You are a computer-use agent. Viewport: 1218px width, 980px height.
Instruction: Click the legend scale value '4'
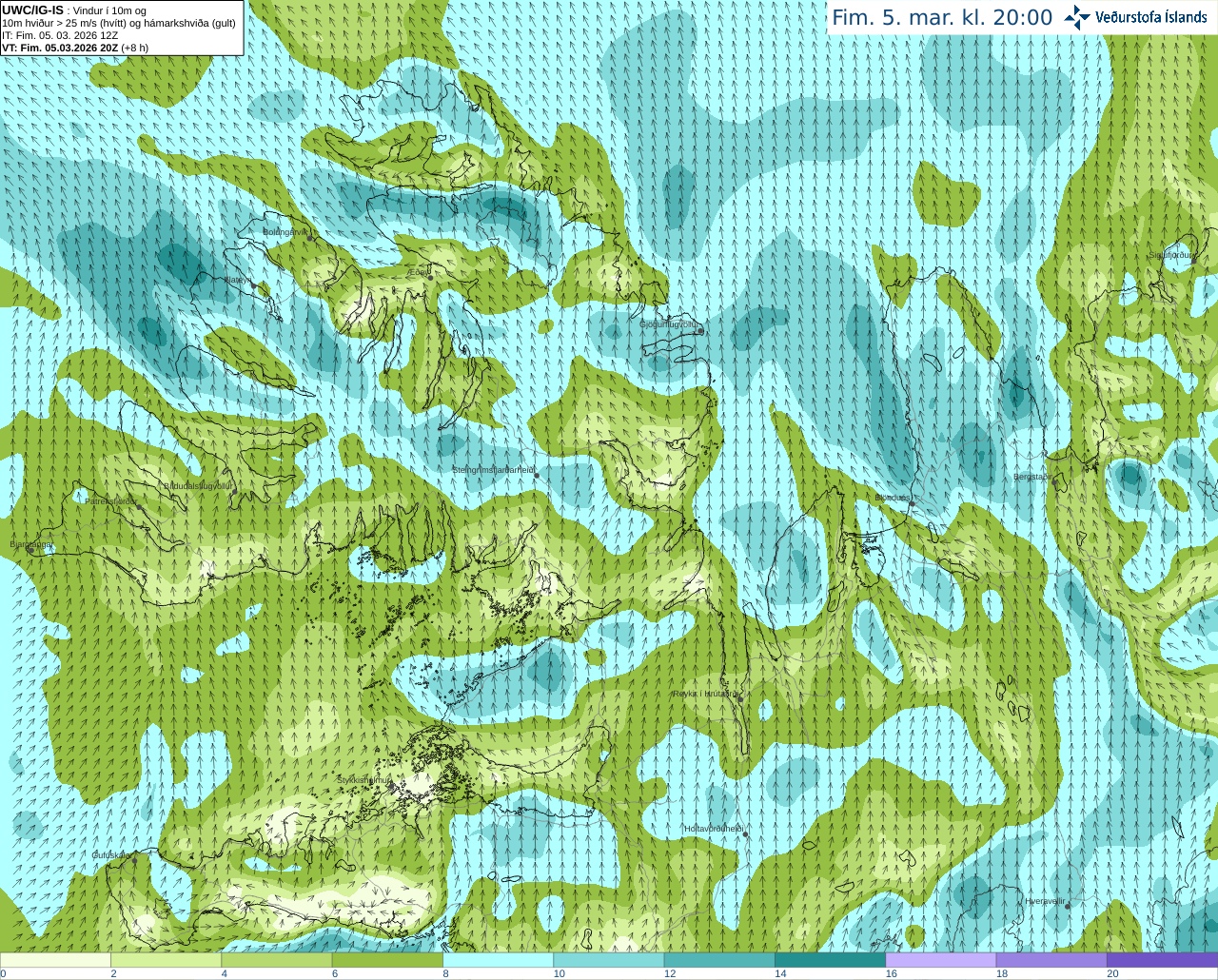coord(225,973)
